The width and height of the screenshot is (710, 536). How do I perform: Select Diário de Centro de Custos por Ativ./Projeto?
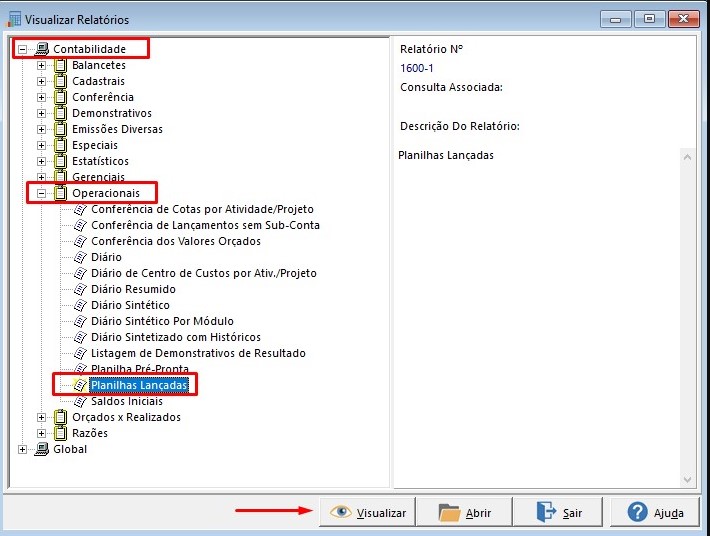(x=204, y=273)
